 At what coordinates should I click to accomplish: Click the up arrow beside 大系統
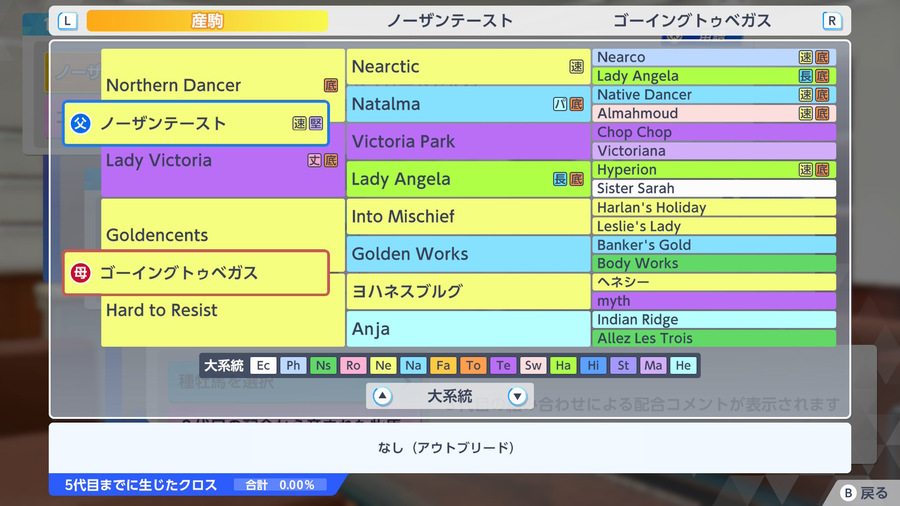(x=382, y=396)
